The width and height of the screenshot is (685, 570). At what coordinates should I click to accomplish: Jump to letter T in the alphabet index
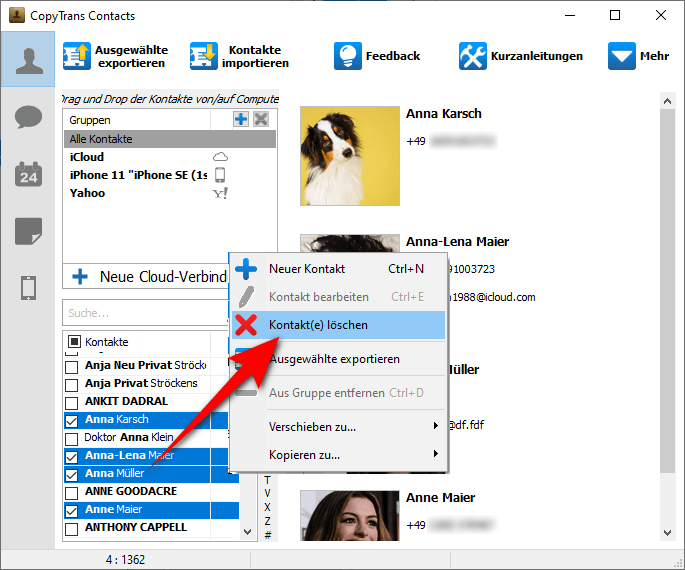tap(267, 480)
